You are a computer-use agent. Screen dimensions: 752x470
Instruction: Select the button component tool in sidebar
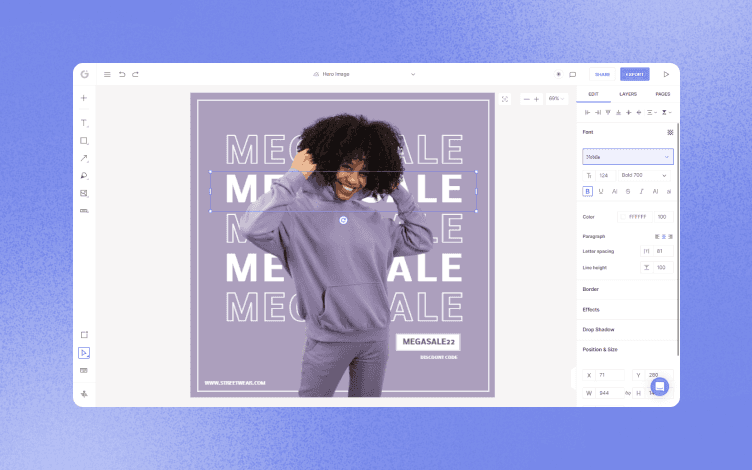click(84, 211)
